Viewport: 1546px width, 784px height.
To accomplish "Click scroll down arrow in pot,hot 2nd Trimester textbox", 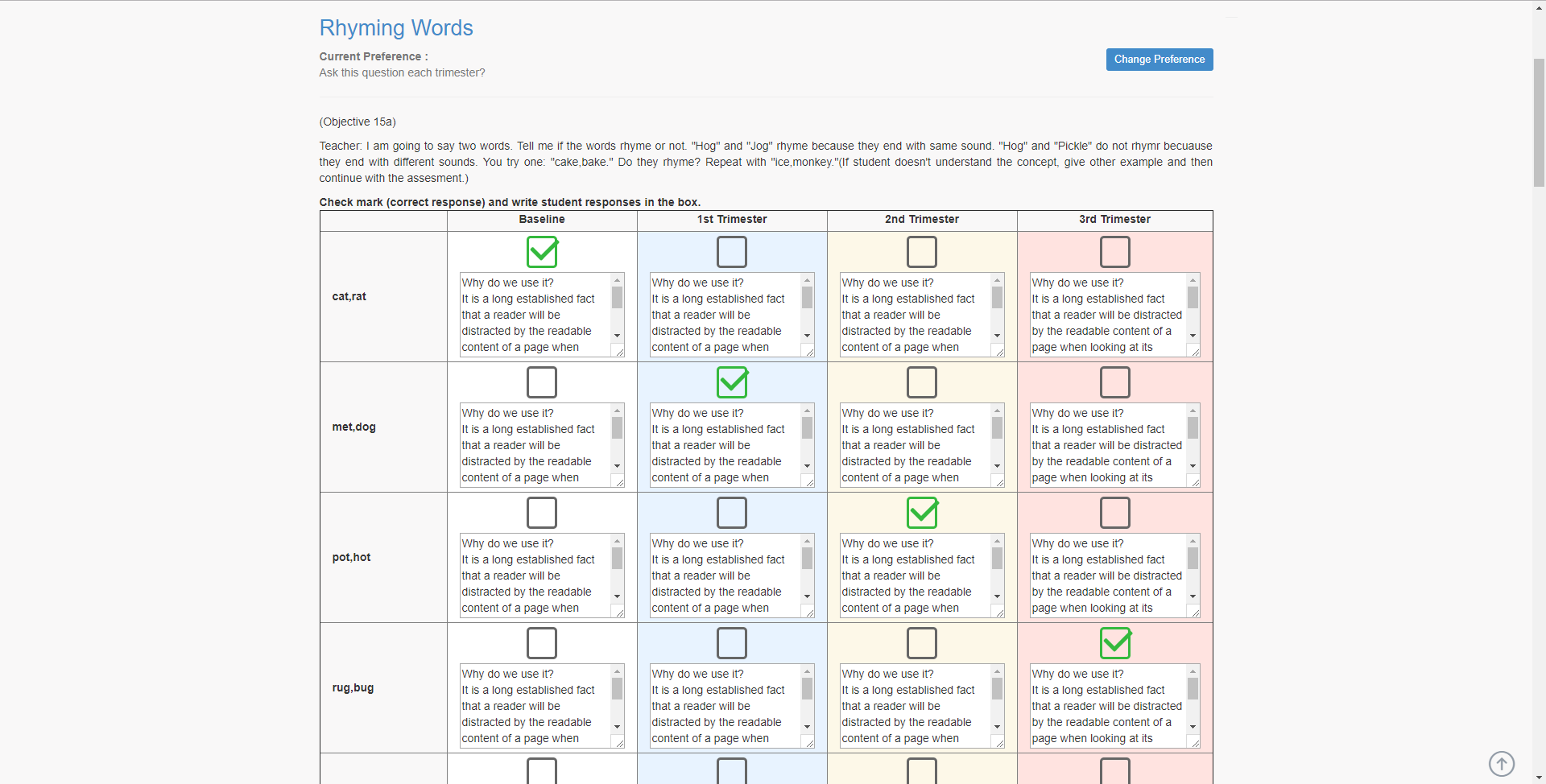I will point(997,596).
